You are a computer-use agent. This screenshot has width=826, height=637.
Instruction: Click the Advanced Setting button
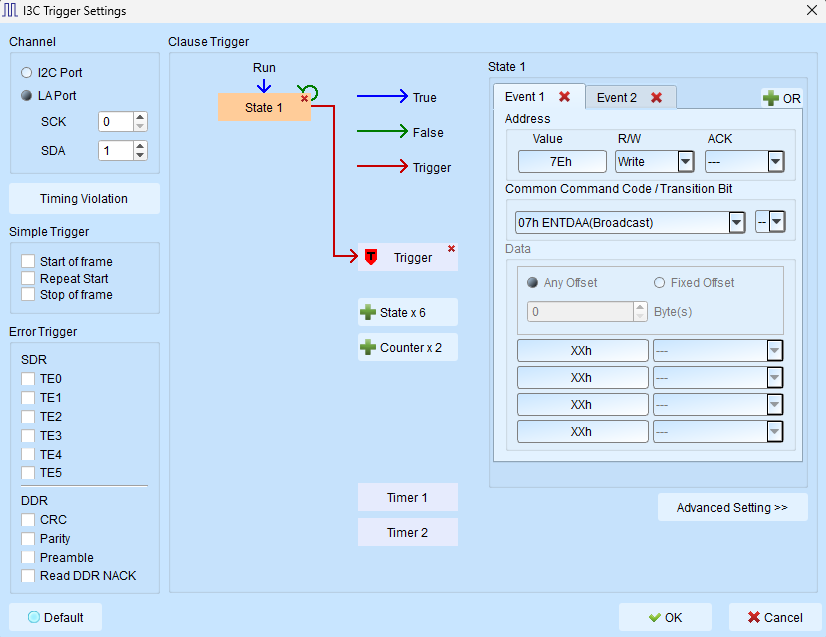(732, 507)
